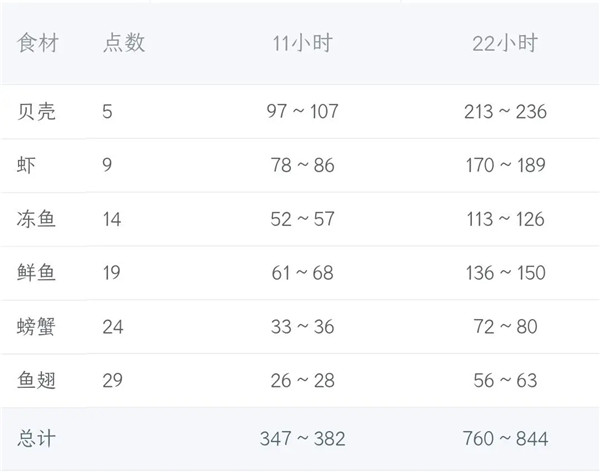Viewport: 600px width, 473px height.
Task: Click the 78 ~ 86 value
Action: point(302,165)
